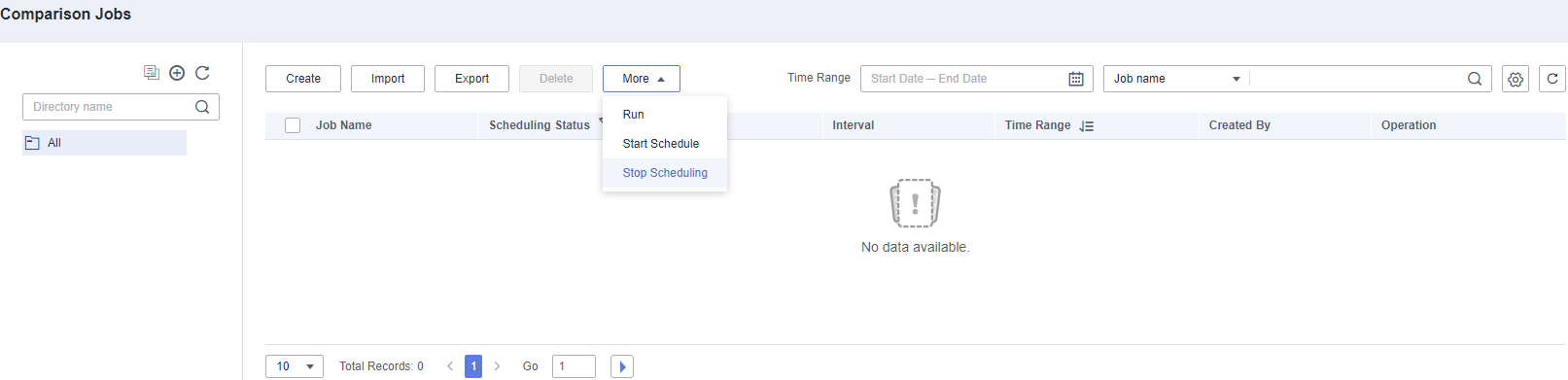Click the directory list view icon
The image size is (1568, 380).
[152, 73]
